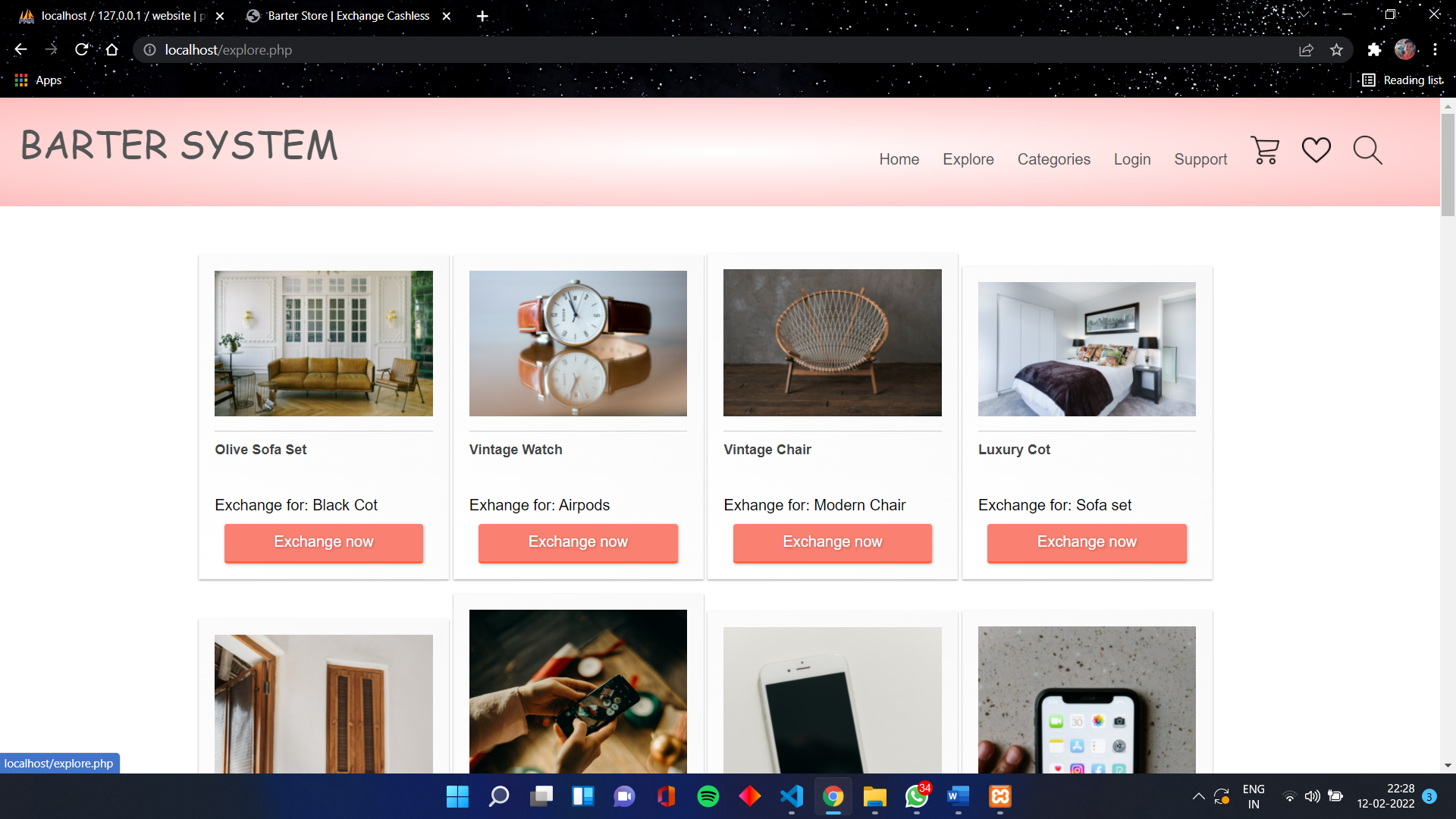This screenshot has height=819, width=1456.
Task: Launch the XAMPP control panel from taskbar
Action: click(999, 796)
